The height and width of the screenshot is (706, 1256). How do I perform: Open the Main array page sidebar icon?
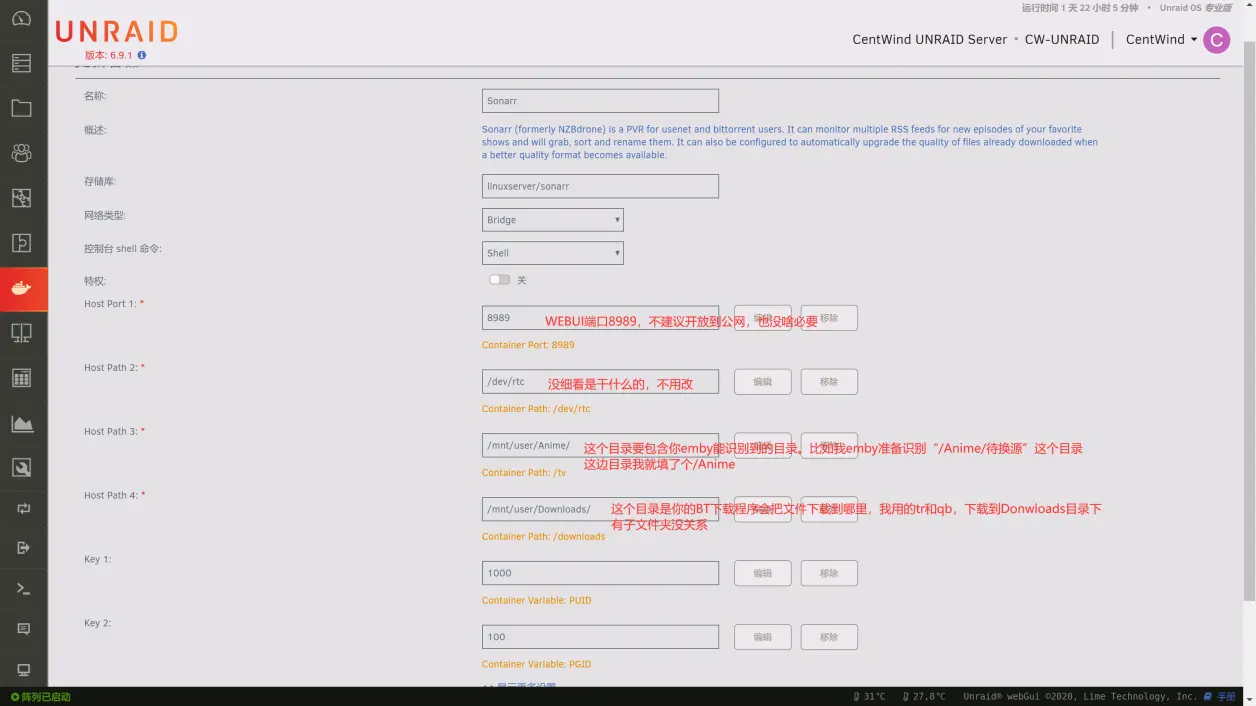point(21,63)
